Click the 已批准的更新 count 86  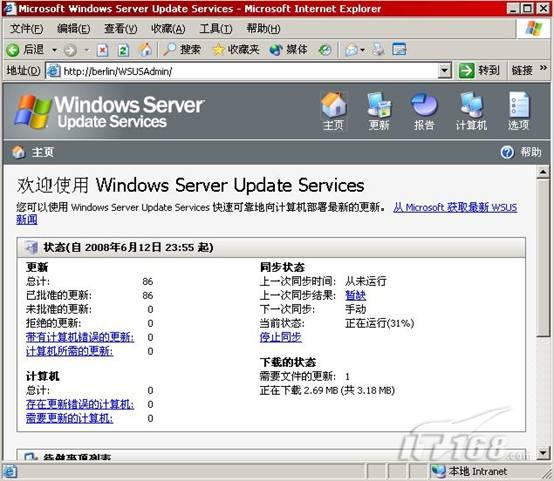click(148, 295)
